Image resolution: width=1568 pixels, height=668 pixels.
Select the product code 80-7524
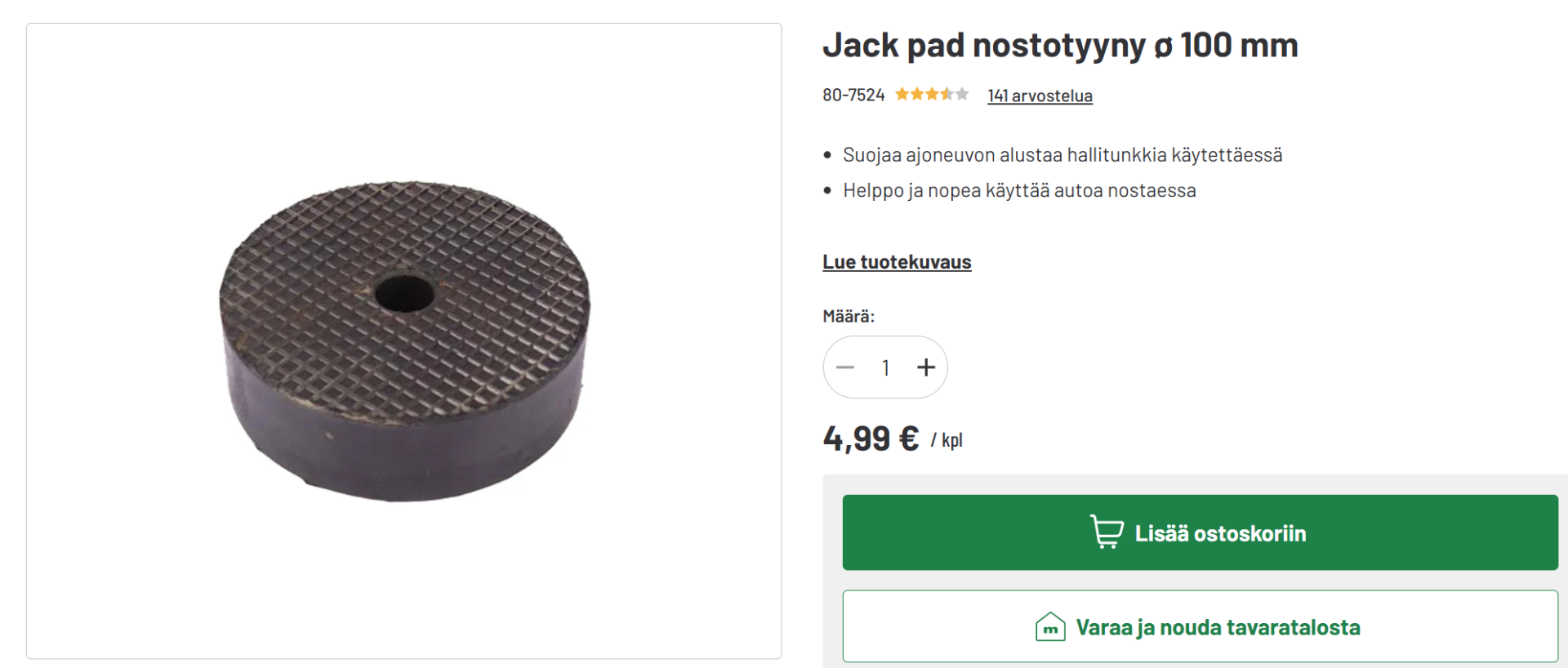(853, 96)
